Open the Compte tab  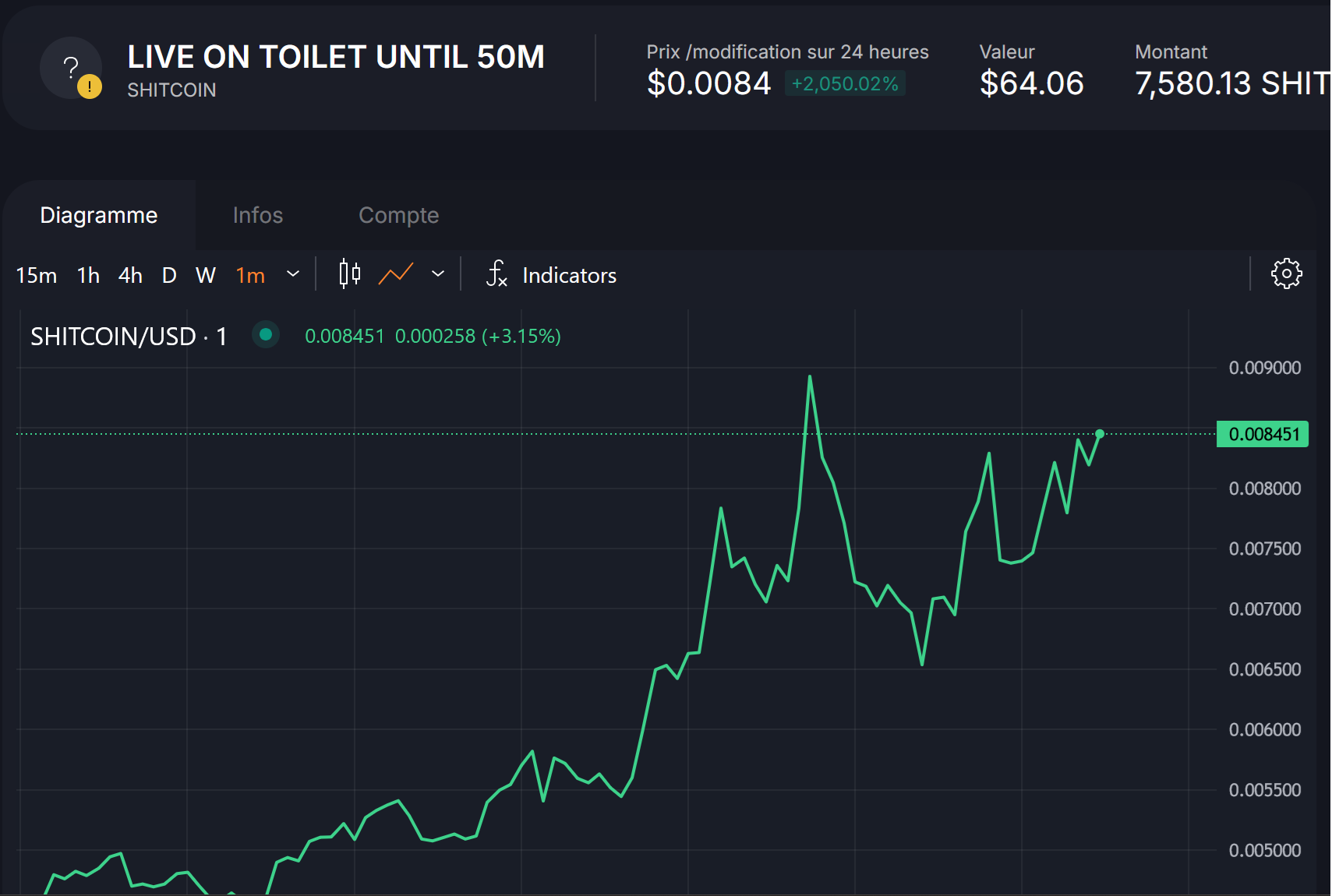tap(398, 215)
